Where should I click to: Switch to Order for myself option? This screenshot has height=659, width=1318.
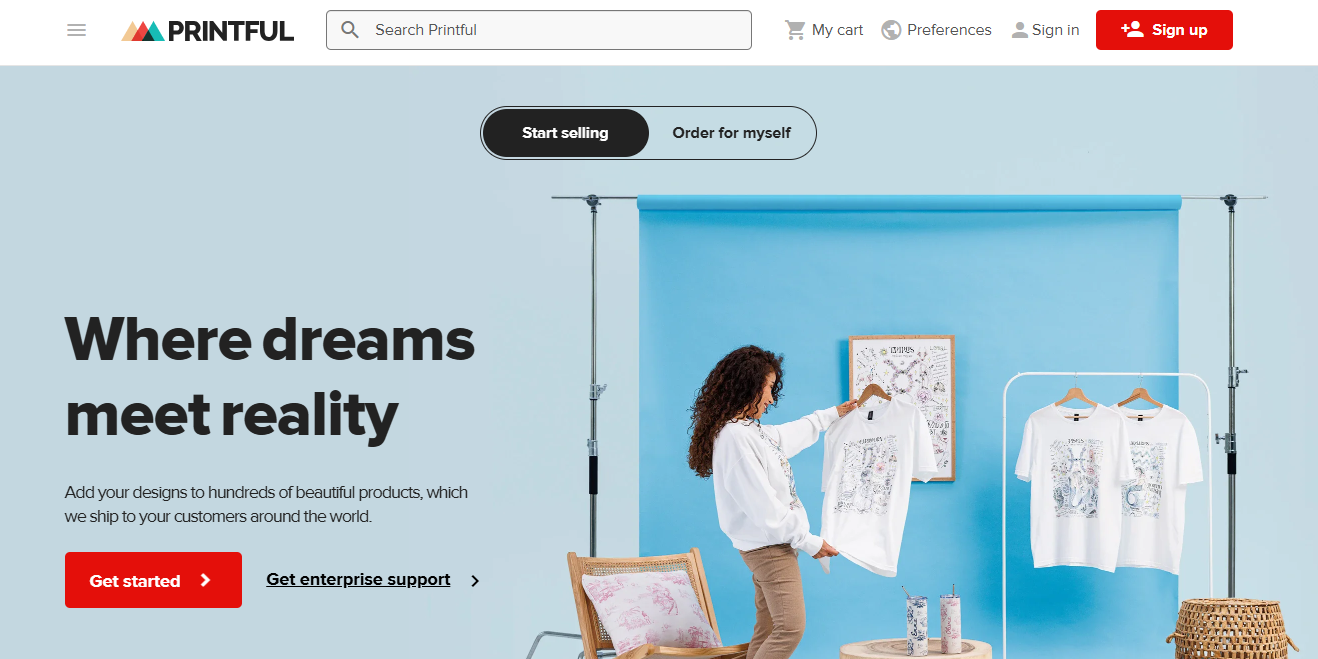[x=732, y=133]
